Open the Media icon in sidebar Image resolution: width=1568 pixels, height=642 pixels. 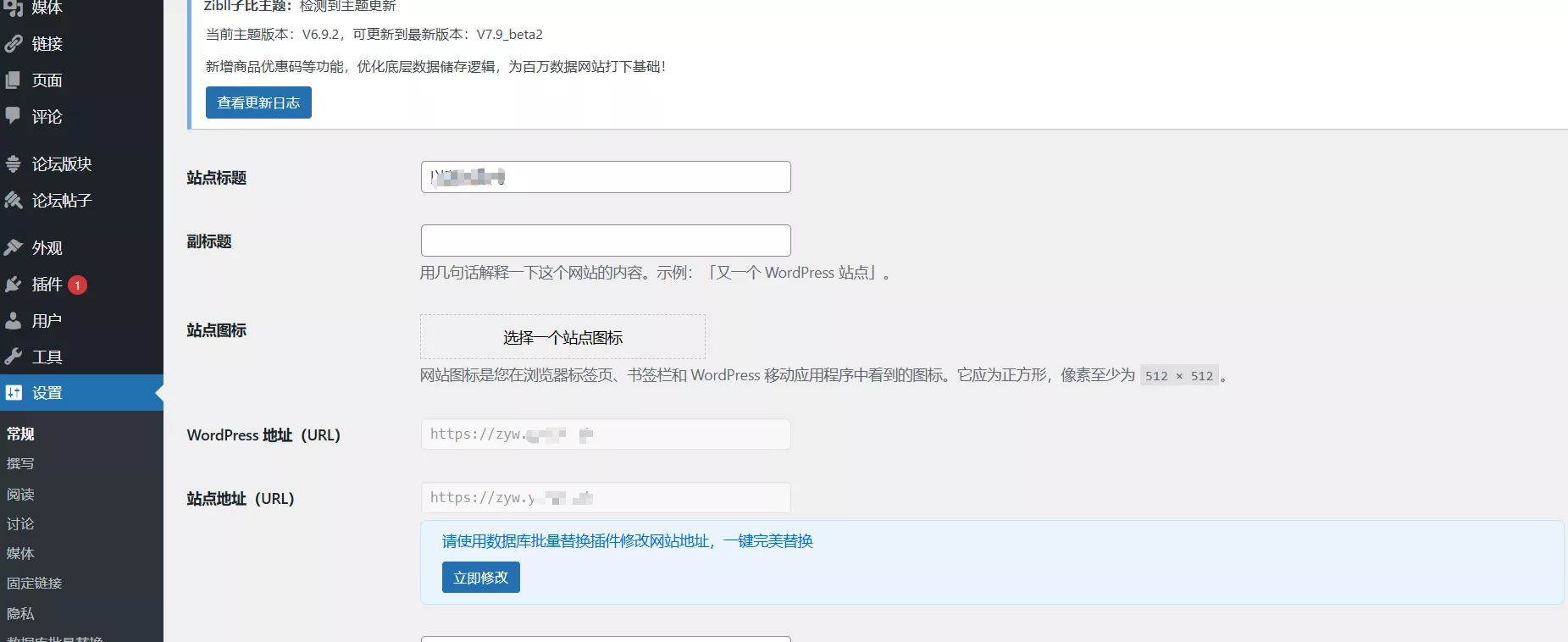(x=14, y=8)
